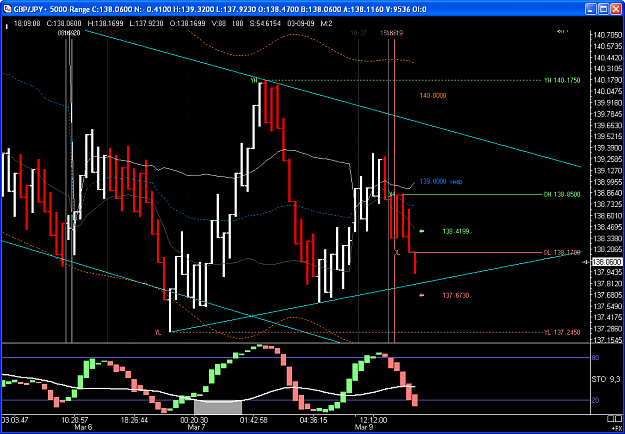Image resolution: width=625 pixels, height=434 pixels.
Task: Click the 139.3900 price axis value
Action: point(607,148)
